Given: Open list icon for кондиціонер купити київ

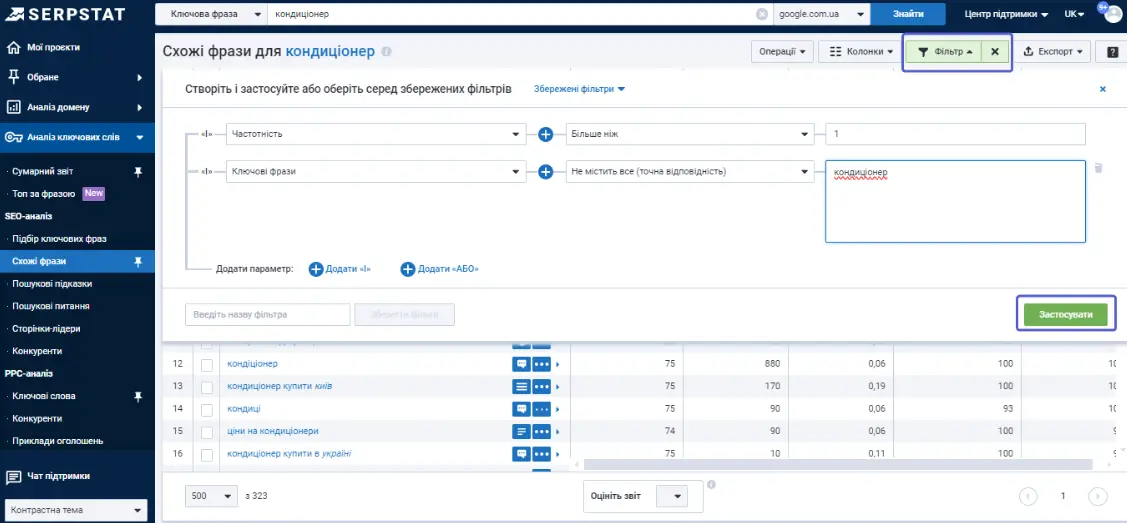Looking at the screenshot, I should pyautogui.click(x=520, y=387).
